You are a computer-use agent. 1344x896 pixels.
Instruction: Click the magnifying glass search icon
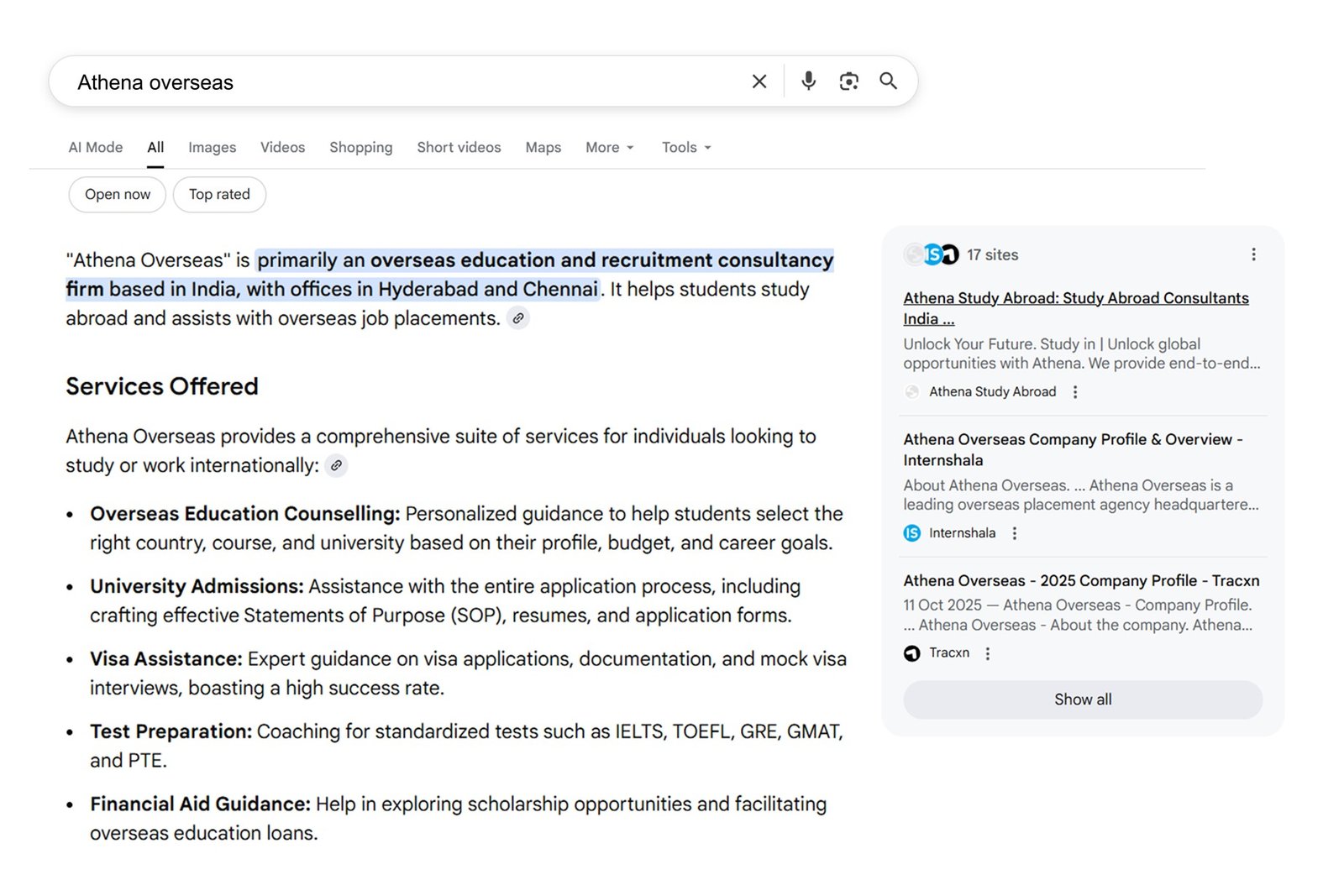click(x=888, y=81)
